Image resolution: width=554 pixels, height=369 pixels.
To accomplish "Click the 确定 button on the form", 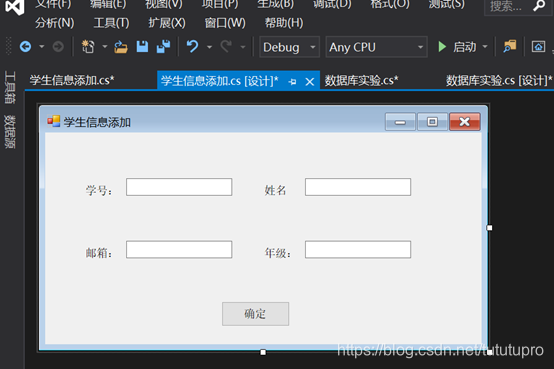I will pos(255,314).
